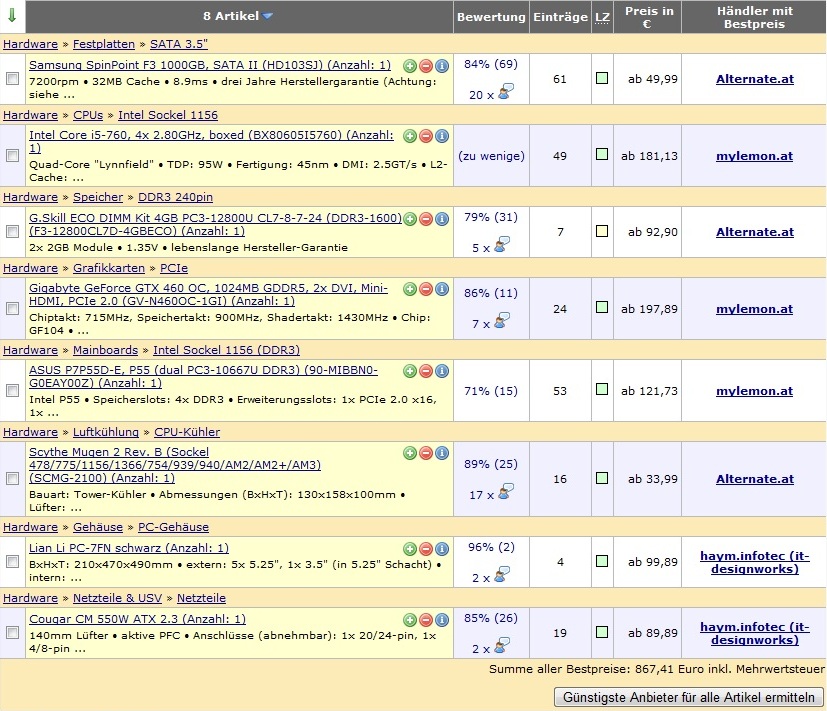This screenshot has width=827, height=711.
Task: Click plus icon for Intel Core i5-760
Action: point(410,136)
